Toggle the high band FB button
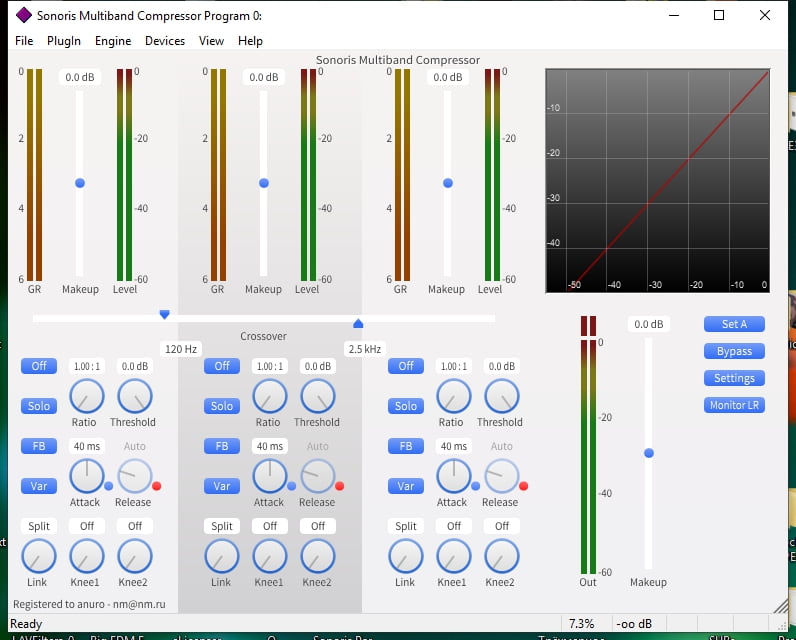Viewport: 796px width, 640px height. pyautogui.click(x=406, y=446)
